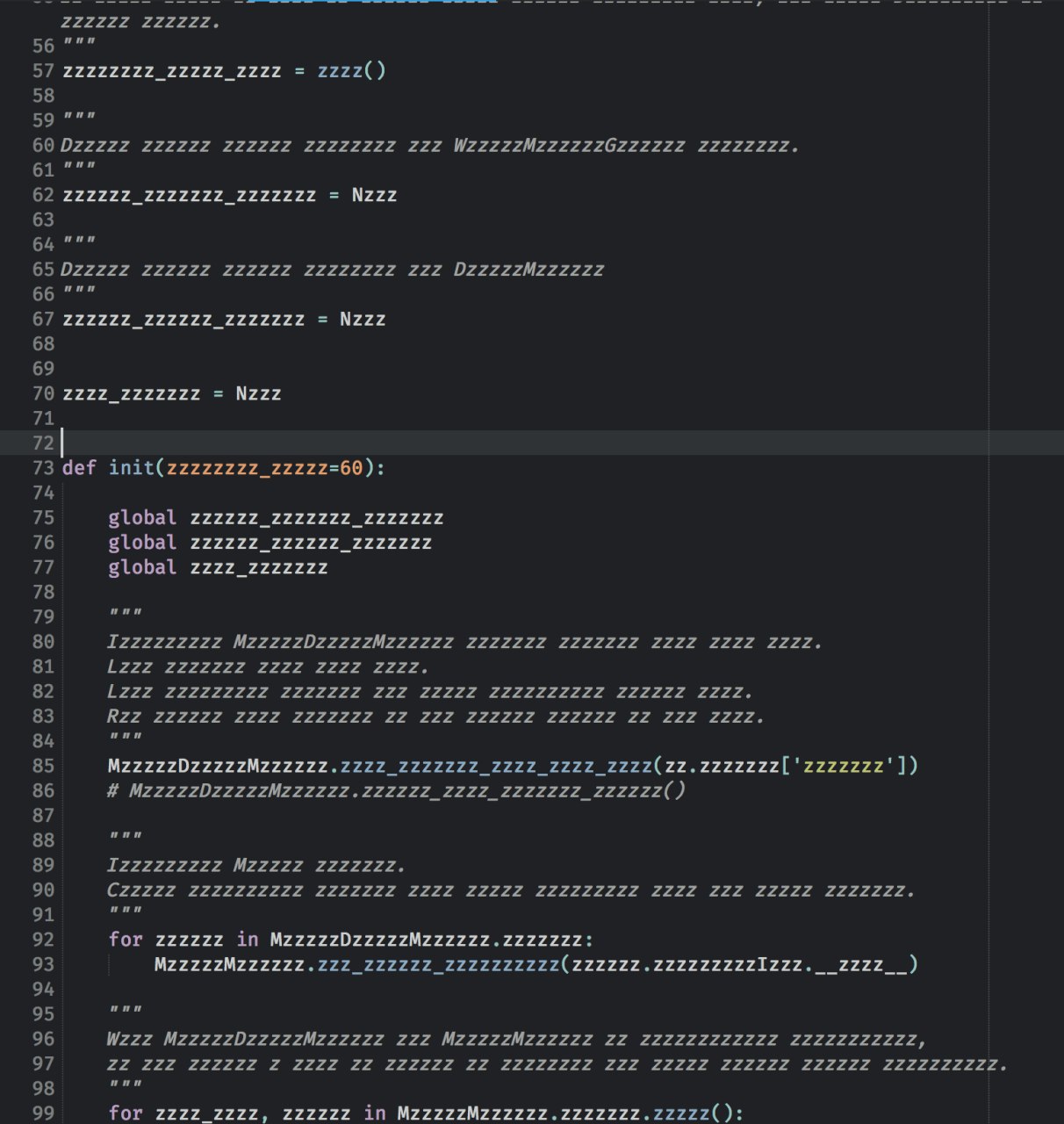Click line number 85 in the gutter
The image size is (1064, 1124).
pos(43,766)
